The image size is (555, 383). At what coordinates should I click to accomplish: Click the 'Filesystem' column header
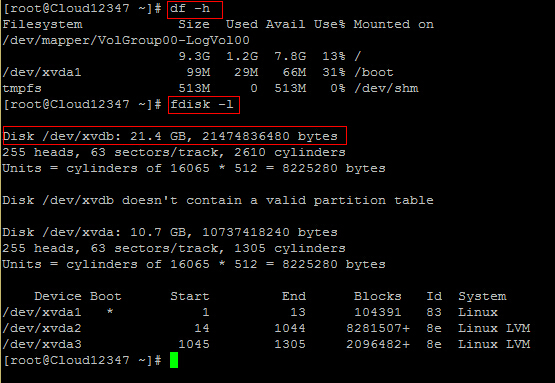[x=42, y=24]
